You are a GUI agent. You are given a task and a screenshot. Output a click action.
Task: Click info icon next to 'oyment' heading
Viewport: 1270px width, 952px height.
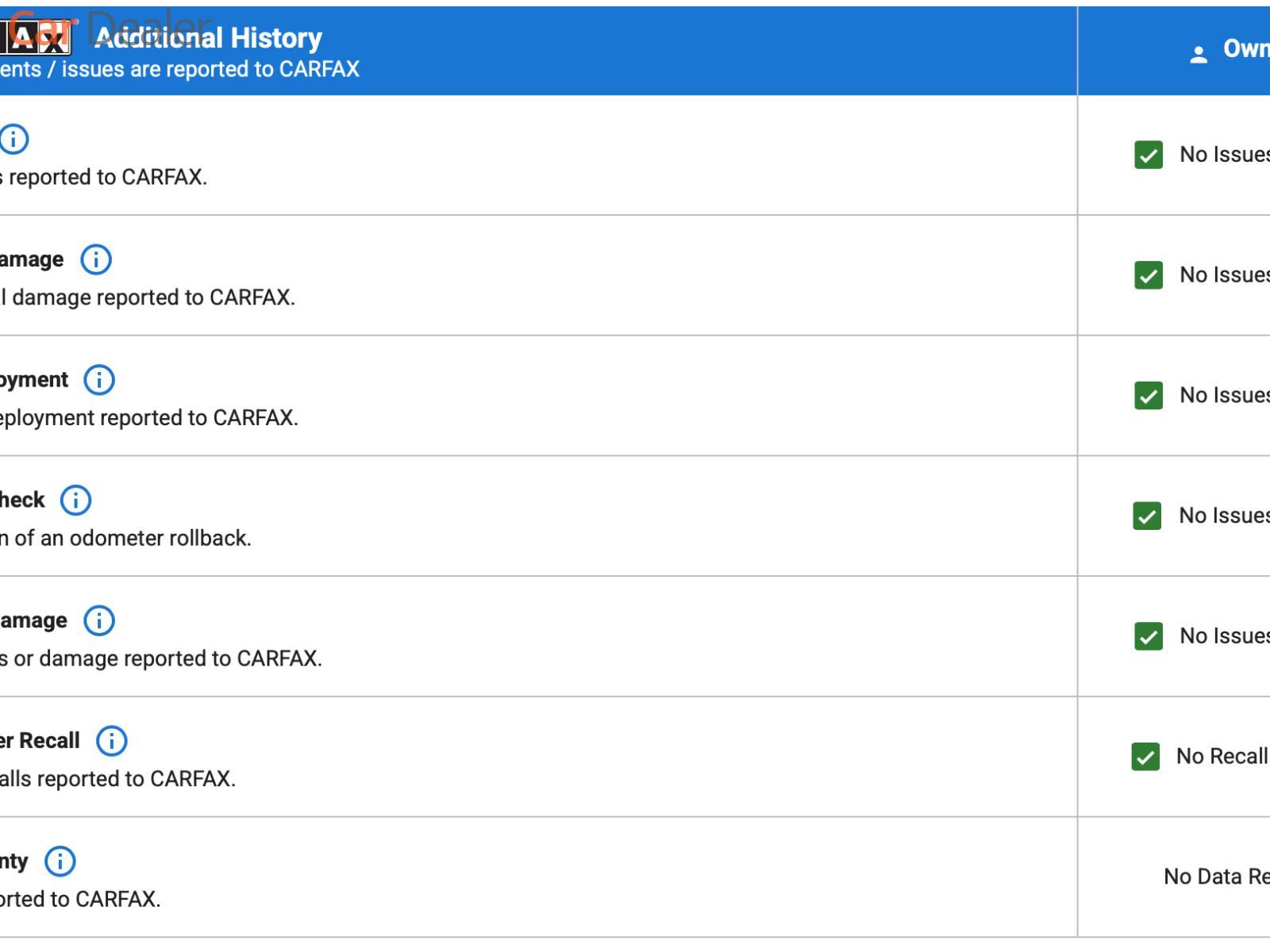[99, 380]
